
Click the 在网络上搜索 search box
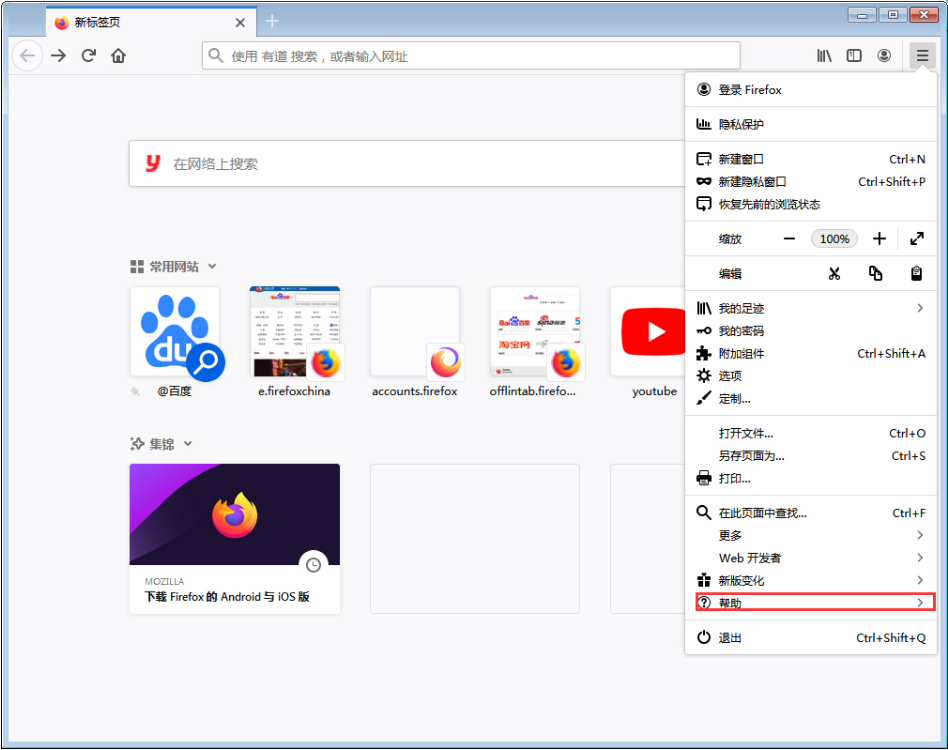407,164
